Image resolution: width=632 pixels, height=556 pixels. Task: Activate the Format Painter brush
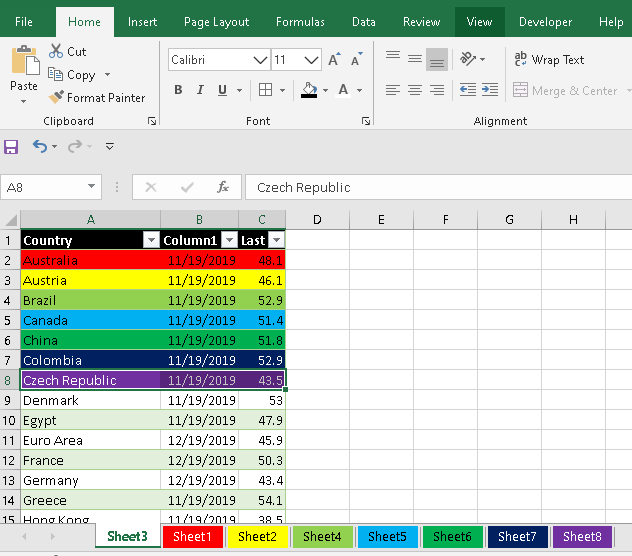click(x=56, y=97)
